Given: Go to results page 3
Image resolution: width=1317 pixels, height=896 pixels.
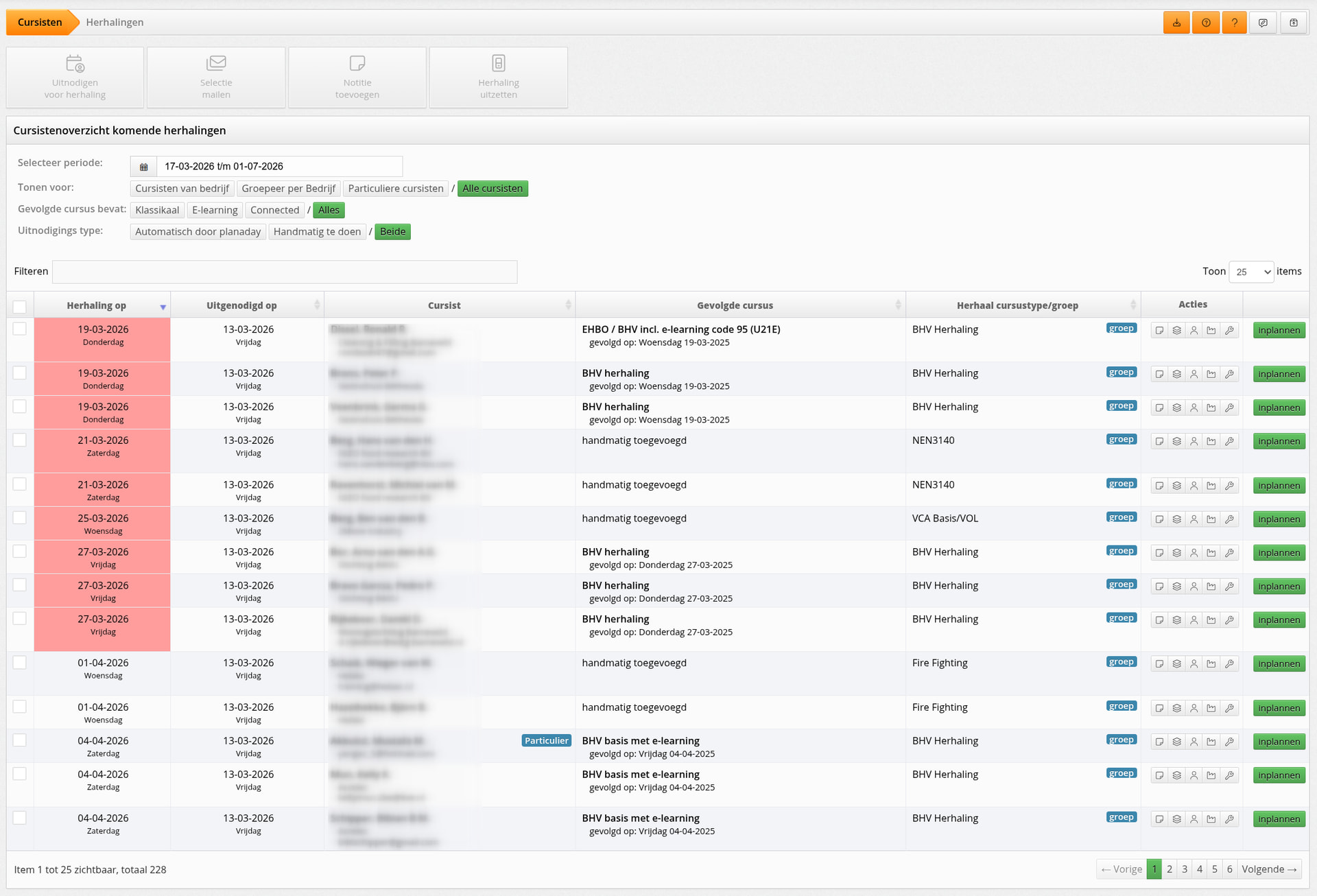Looking at the screenshot, I should (1185, 869).
